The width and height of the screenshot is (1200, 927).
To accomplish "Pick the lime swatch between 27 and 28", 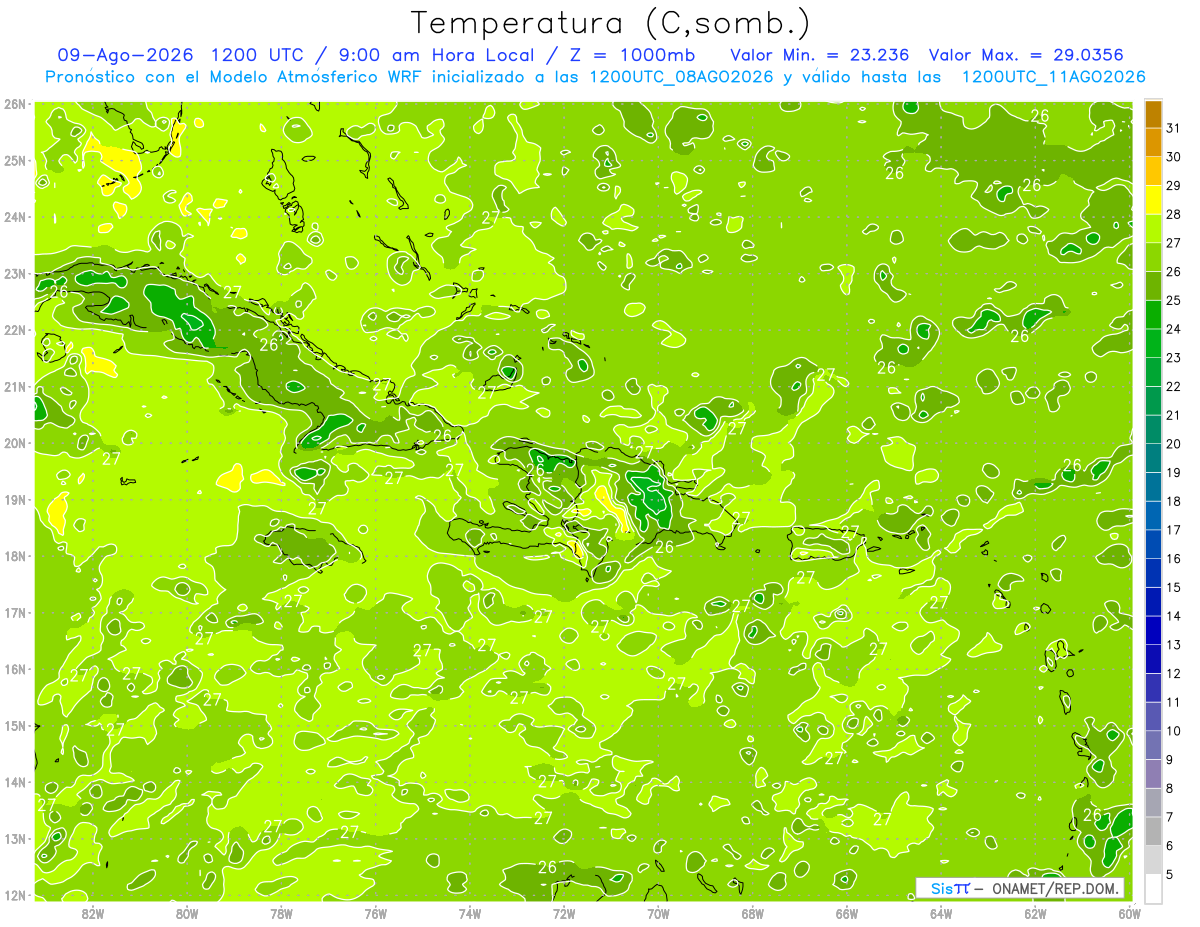I will [1153, 229].
